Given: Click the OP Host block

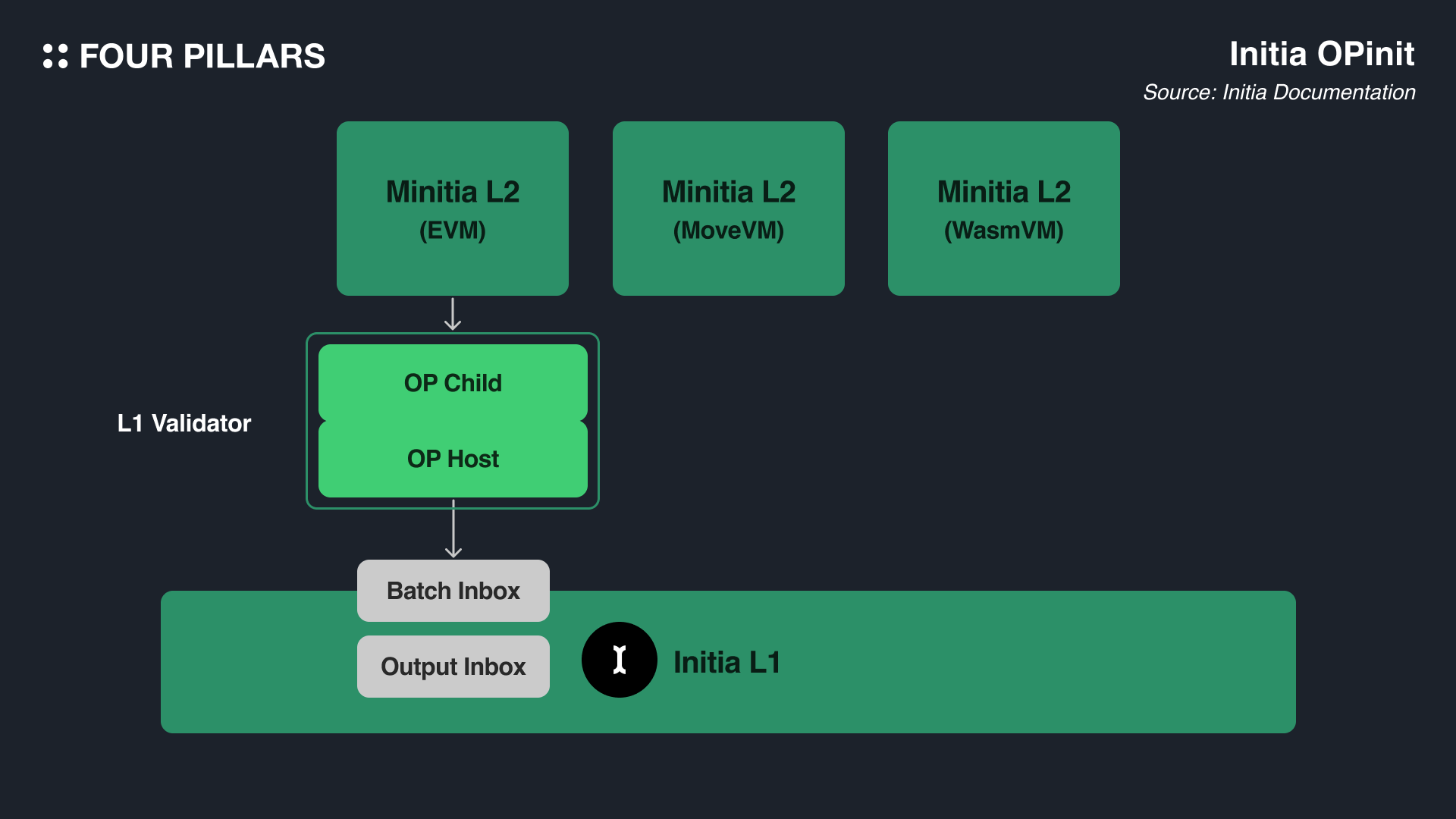Looking at the screenshot, I should coord(453,459).
